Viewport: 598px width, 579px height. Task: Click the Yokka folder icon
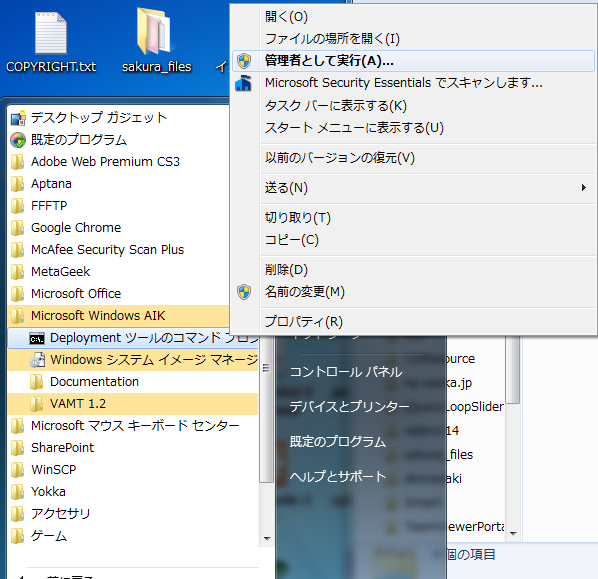[x=18, y=492]
